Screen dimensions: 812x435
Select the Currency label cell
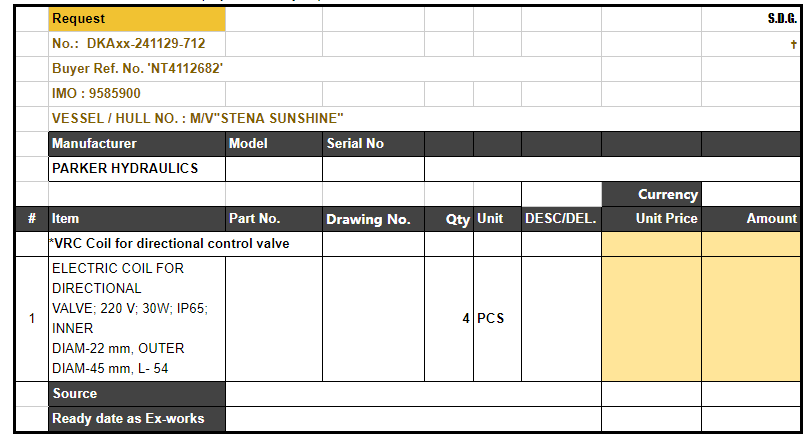651,194
